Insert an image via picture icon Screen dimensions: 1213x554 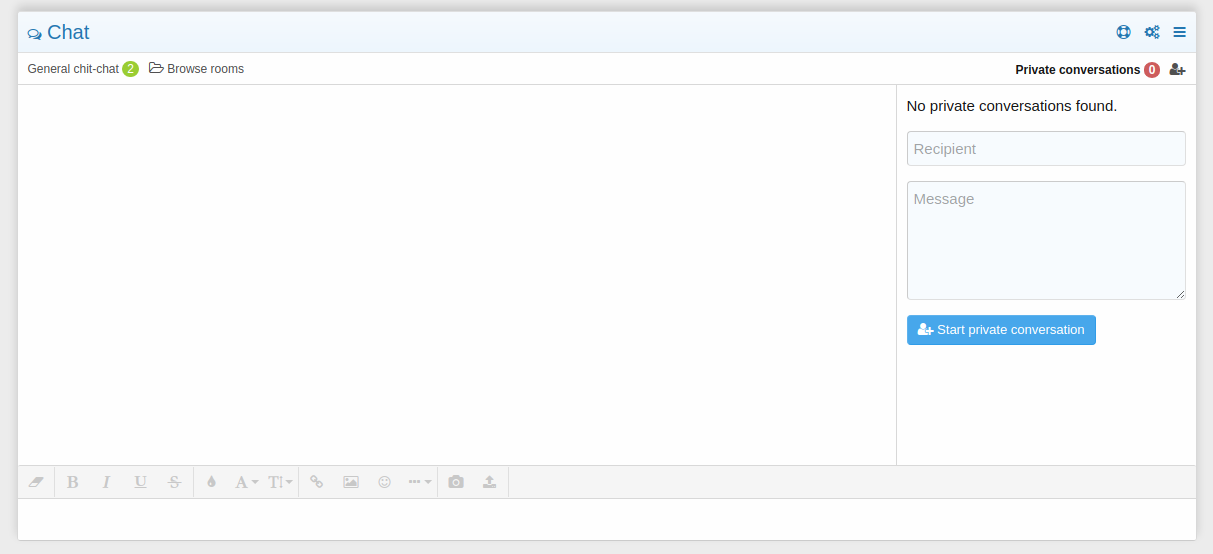click(351, 482)
